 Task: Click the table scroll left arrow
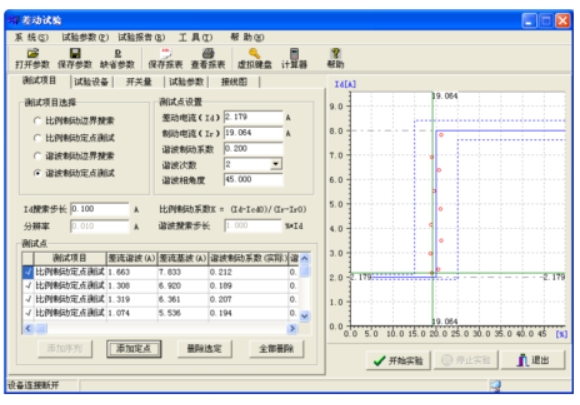click(28, 328)
